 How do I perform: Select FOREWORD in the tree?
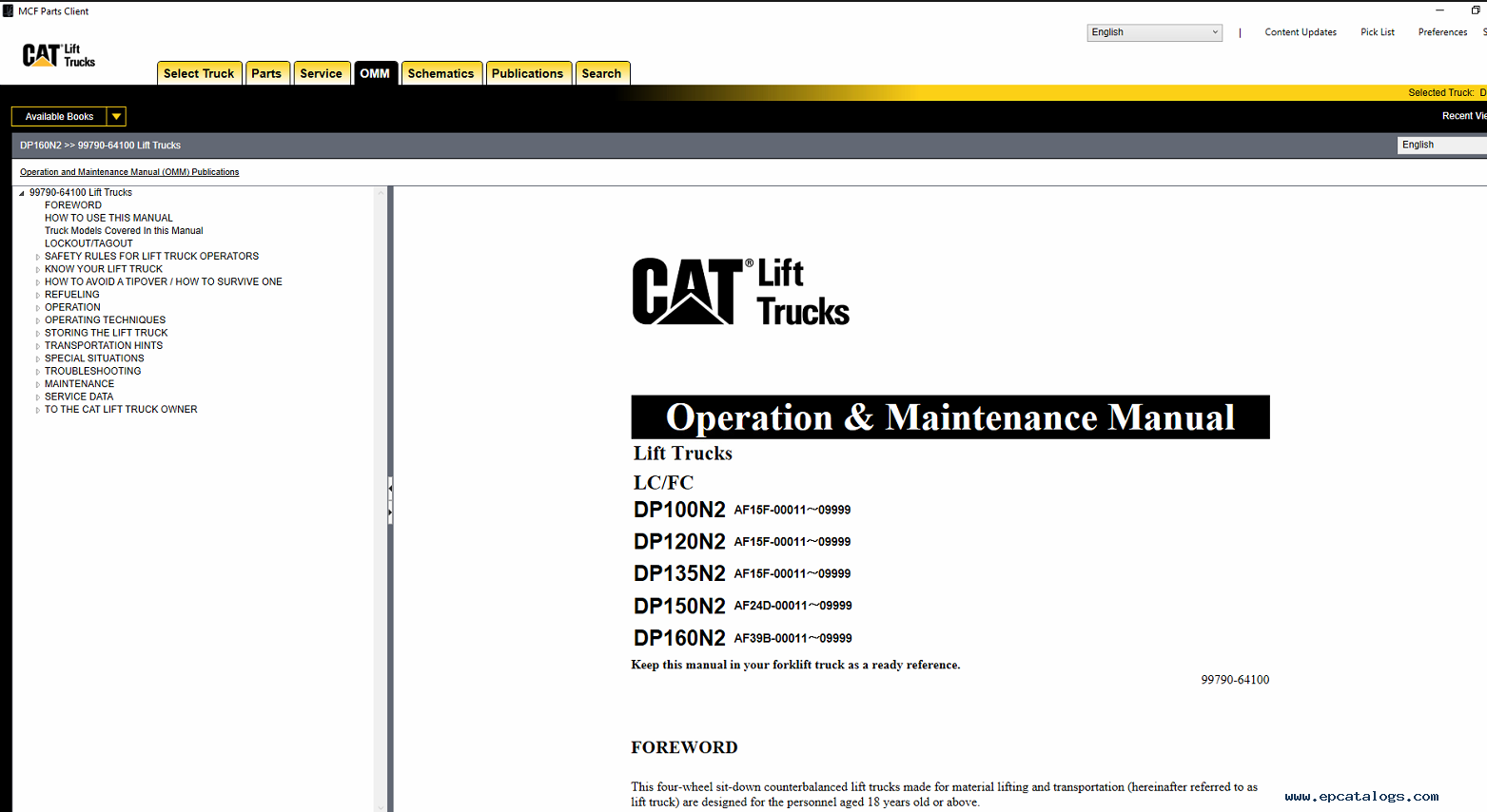click(x=73, y=205)
